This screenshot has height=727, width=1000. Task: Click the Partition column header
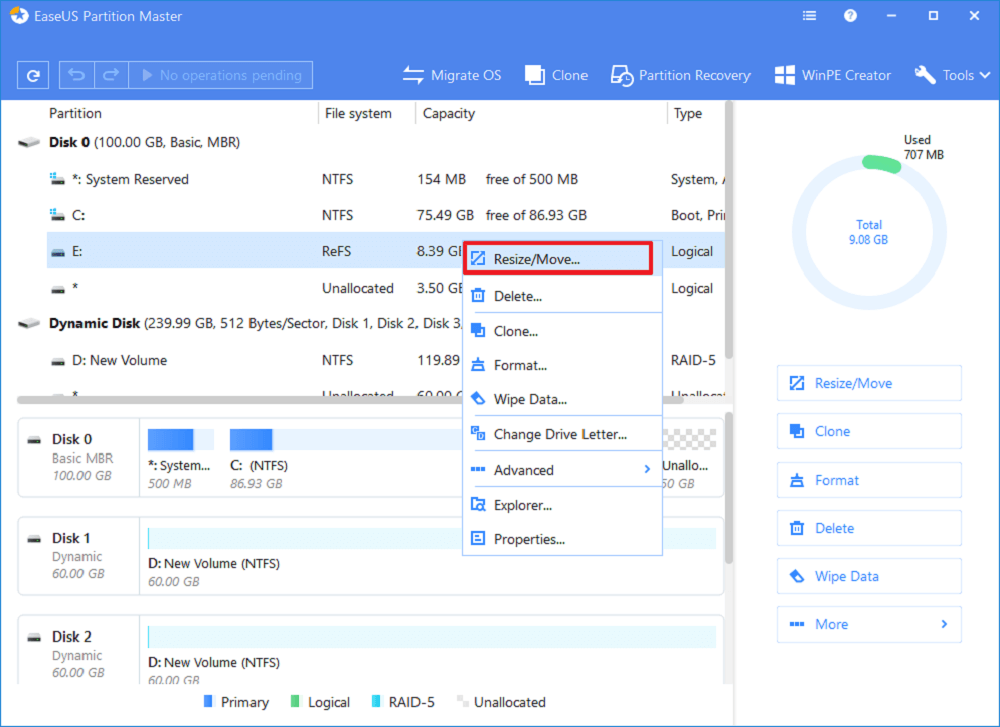[x=75, y=114]
